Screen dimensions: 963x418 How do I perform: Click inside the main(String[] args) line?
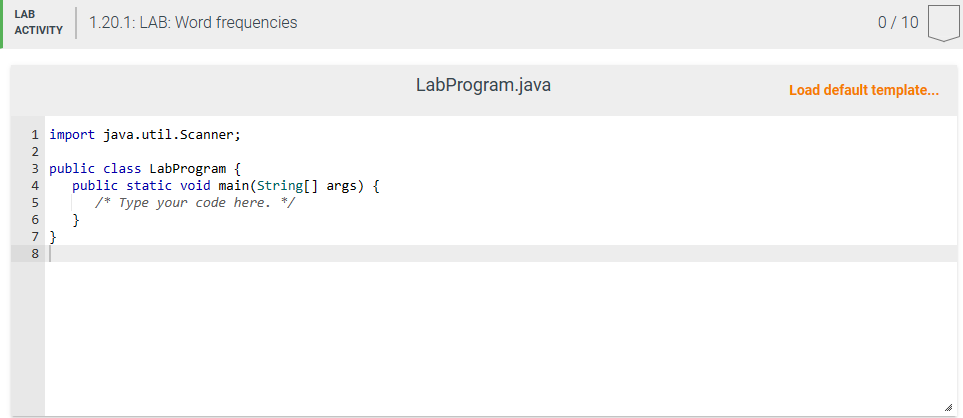[x=226, y=186]
